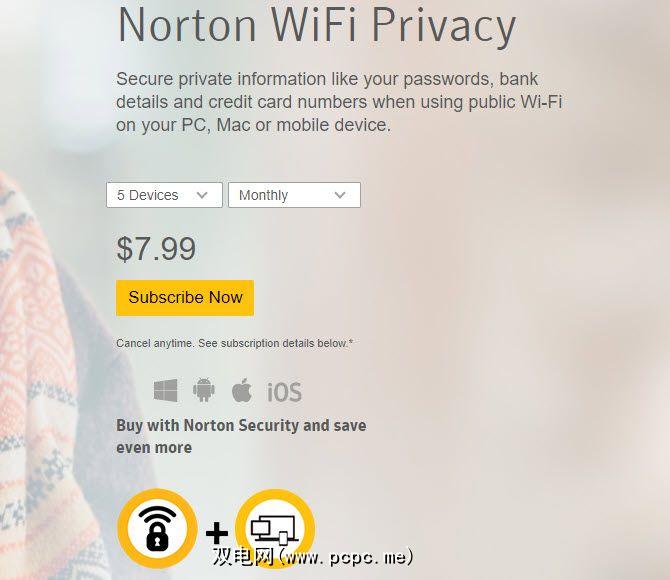Expand the chevron arrow beside Monthly

coord(340,195)
